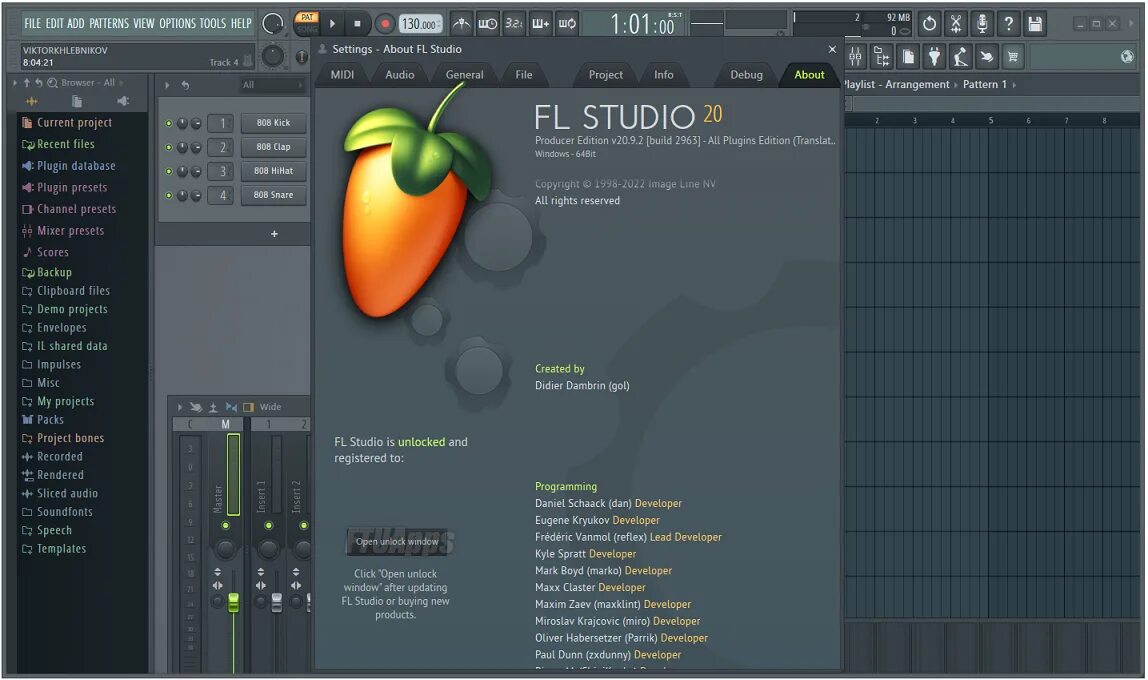Click the time display showing 1:01:00

click(x=643, y=25)
